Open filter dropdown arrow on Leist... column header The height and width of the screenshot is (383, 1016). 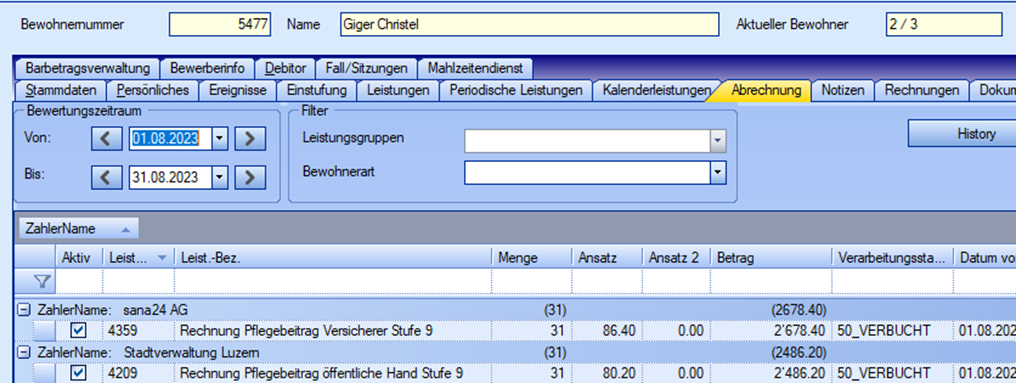click(162, 257)
